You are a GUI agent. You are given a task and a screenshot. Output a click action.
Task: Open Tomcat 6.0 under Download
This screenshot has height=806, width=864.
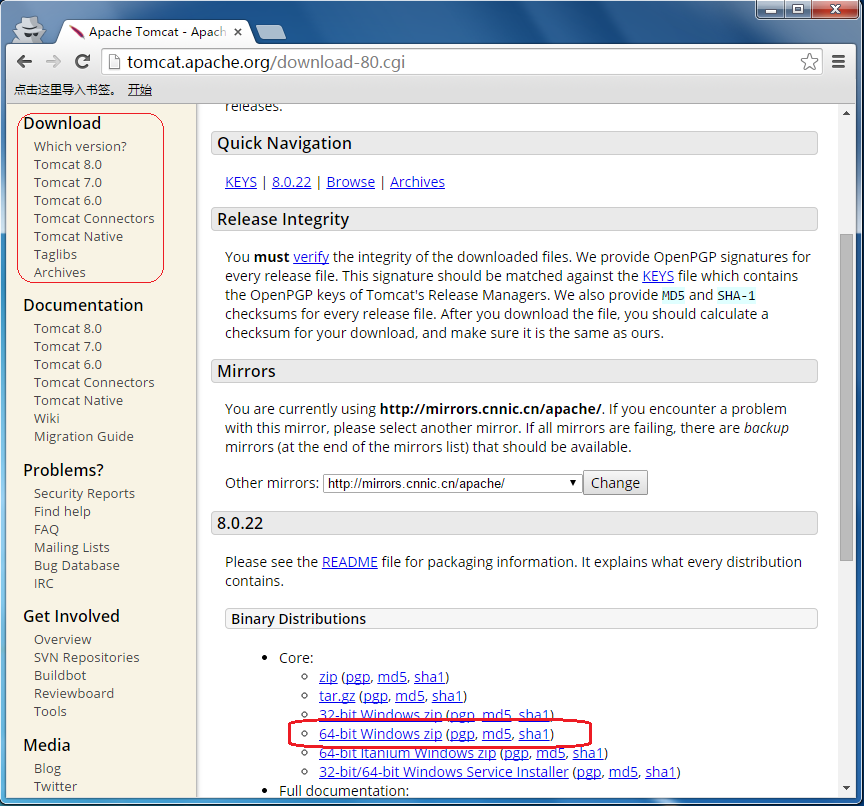coord(68,201)
